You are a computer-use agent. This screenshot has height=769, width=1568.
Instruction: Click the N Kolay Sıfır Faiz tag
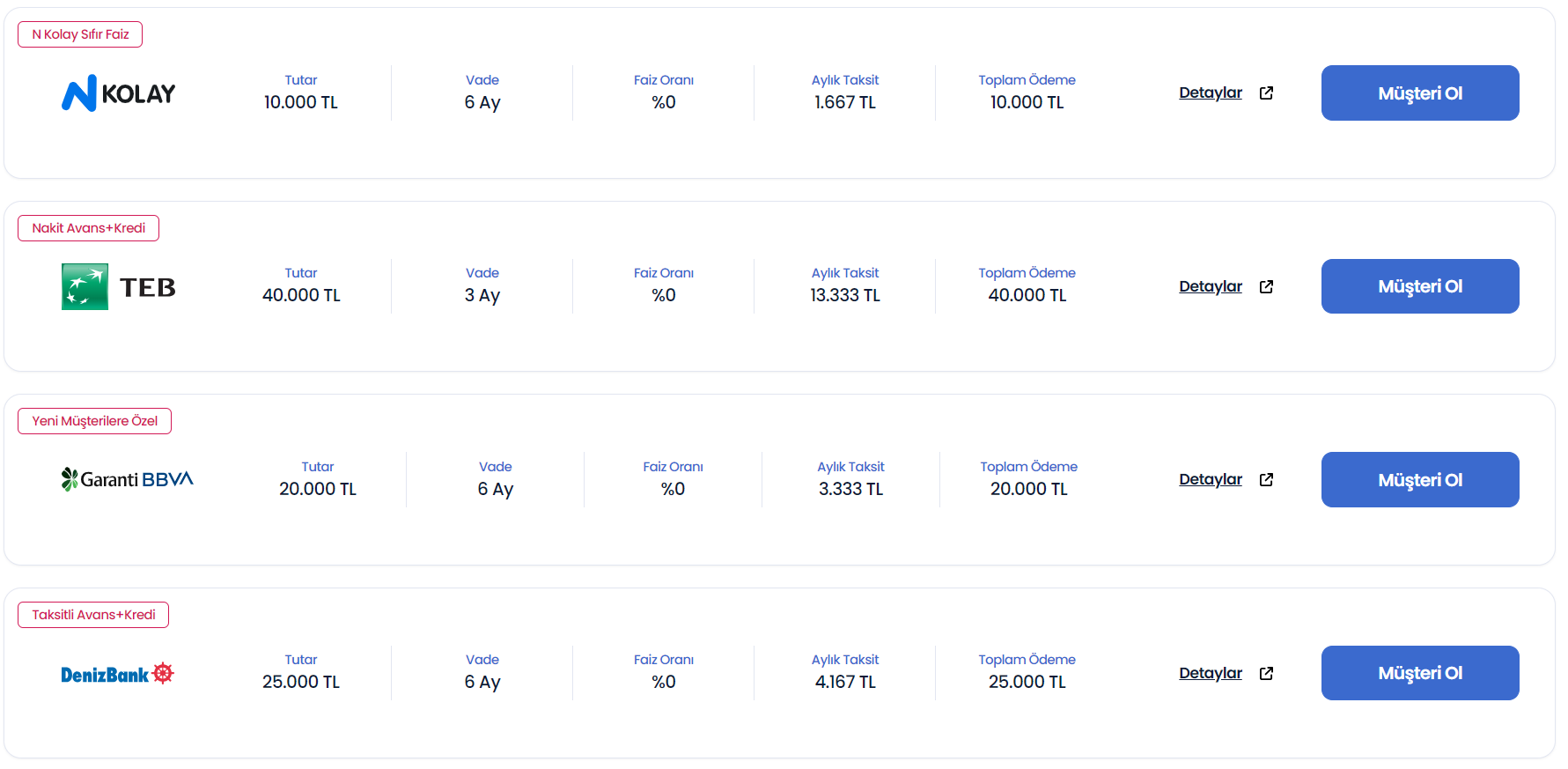(x=80, y=34)
